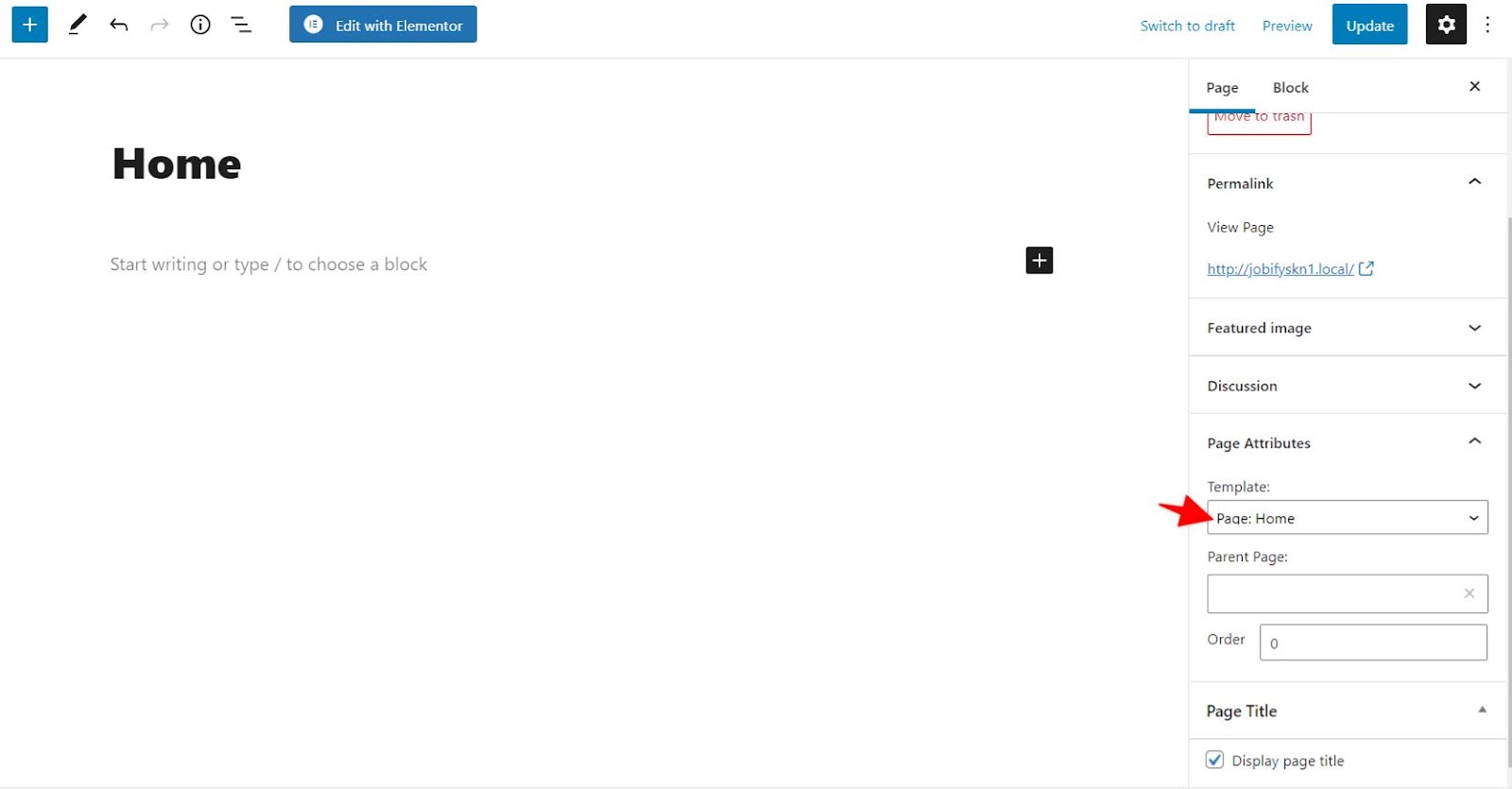Select the Tools pencil icon
The image size is (1512, 789).
coord(77,25)
